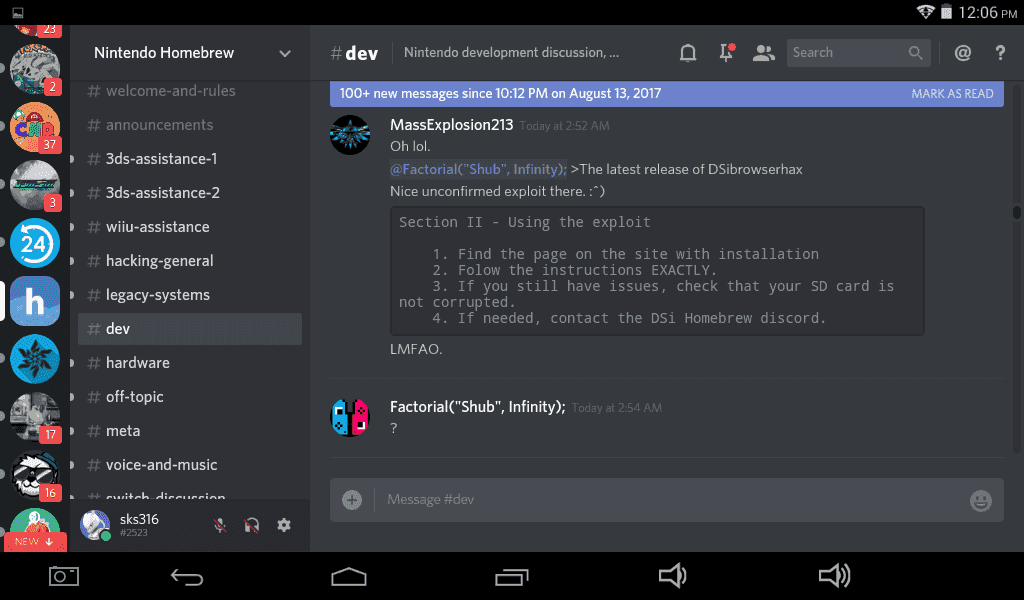Open emoji picker

[980, 501]
